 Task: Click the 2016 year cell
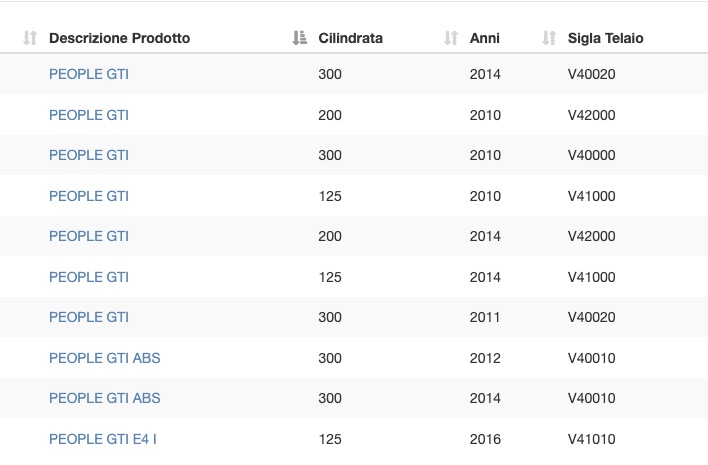click(485, 439)
